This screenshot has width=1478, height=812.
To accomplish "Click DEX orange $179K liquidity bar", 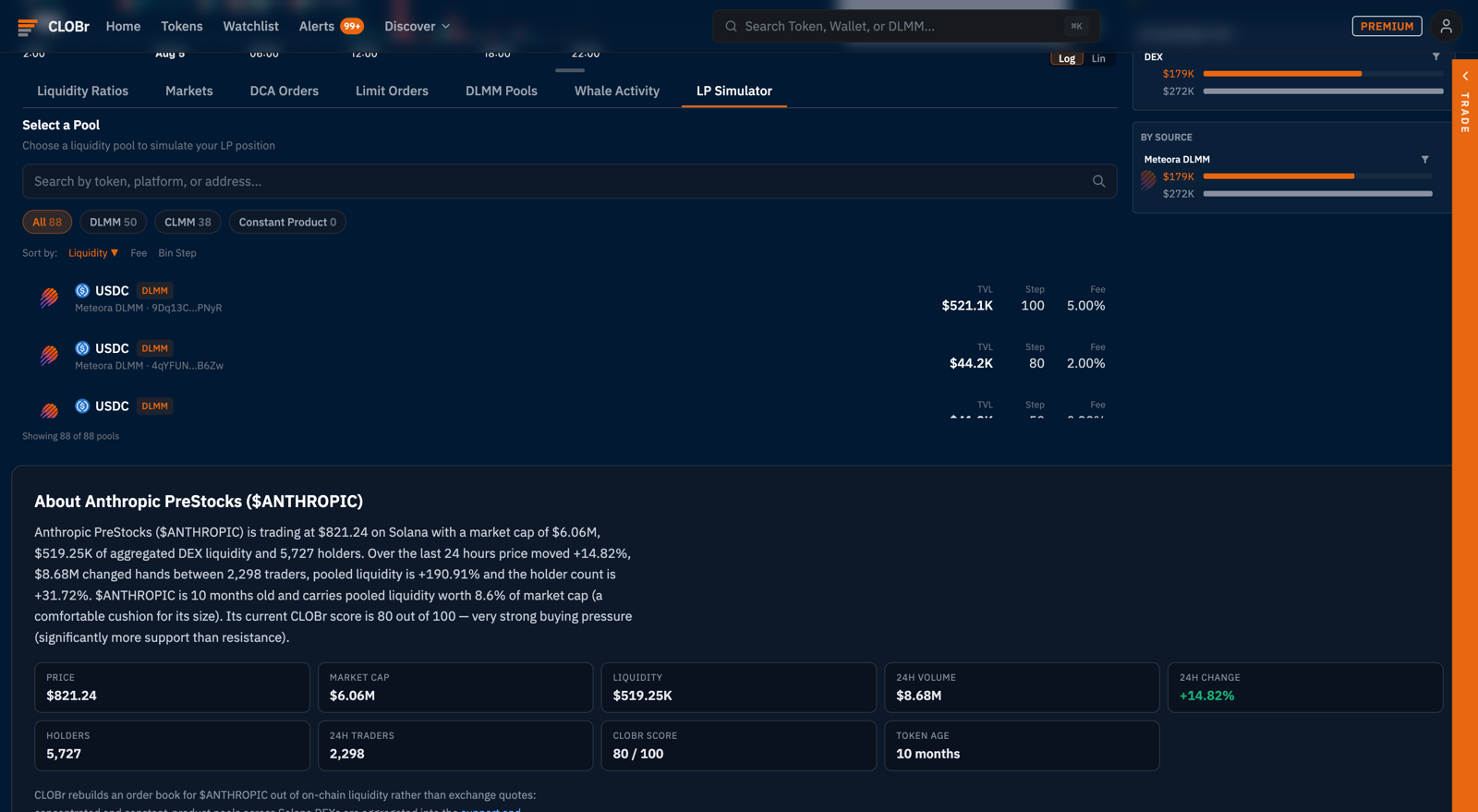I will coord(1282,73).
